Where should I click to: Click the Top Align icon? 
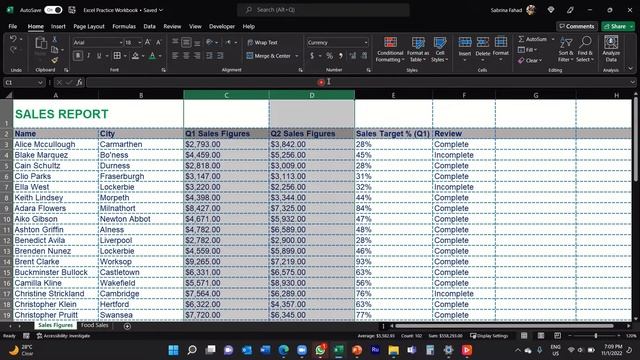tap(175, 42)
